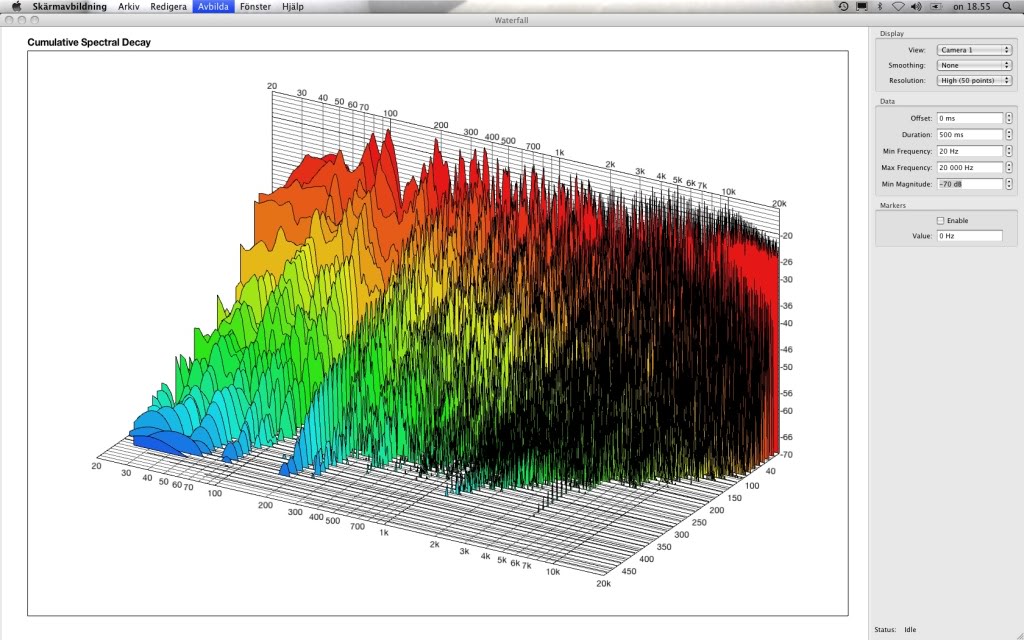Click the Max Frequency stepper arrows
Viewport: 1024px width, 640px height.
pyautogui.click(x=1009, y=167)
